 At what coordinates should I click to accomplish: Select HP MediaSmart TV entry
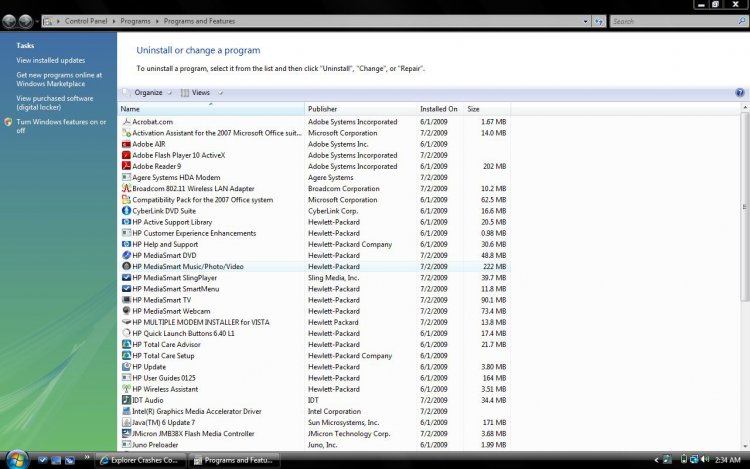314,300
